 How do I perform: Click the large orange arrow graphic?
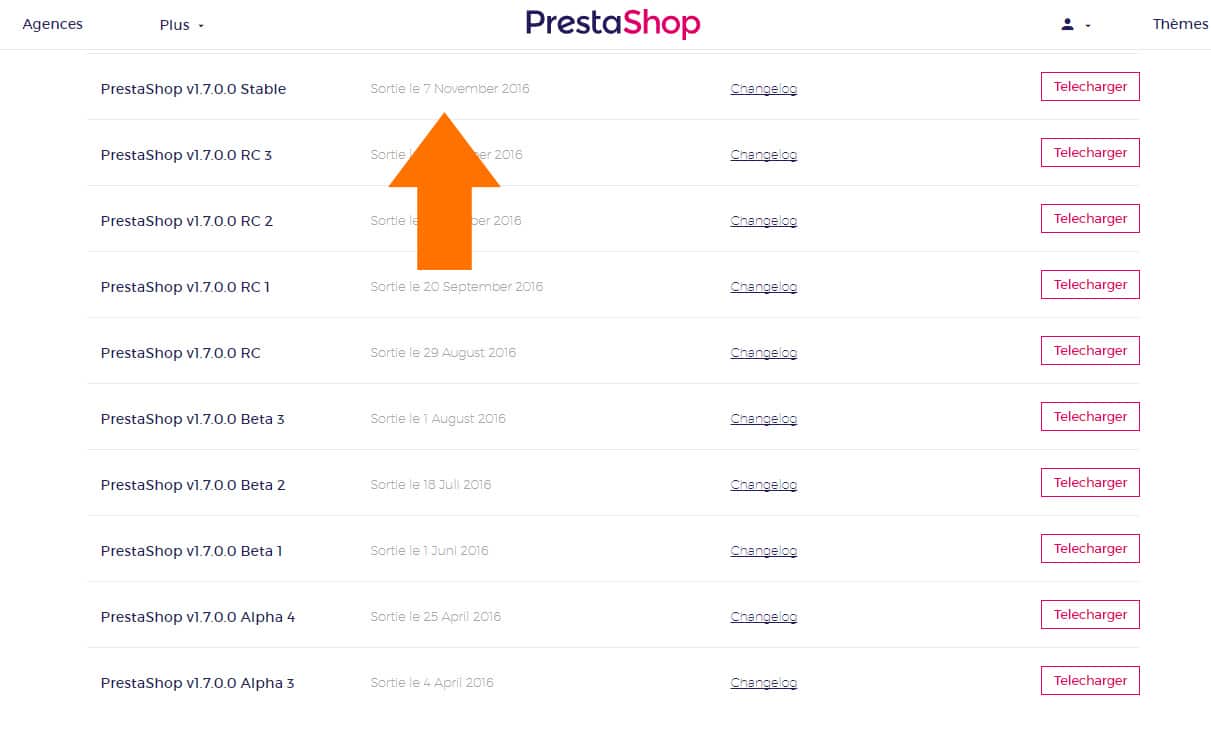pyautogui.click(x=444, y=190)
